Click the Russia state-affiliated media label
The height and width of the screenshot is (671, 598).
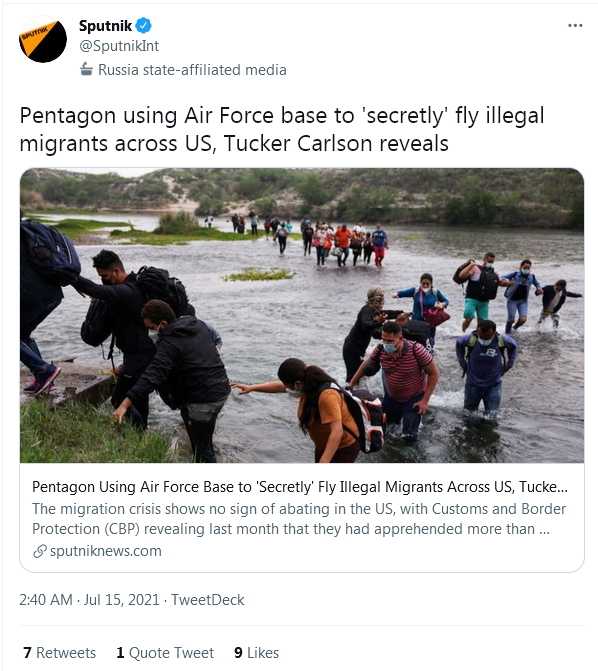click(x=192, y=70)
